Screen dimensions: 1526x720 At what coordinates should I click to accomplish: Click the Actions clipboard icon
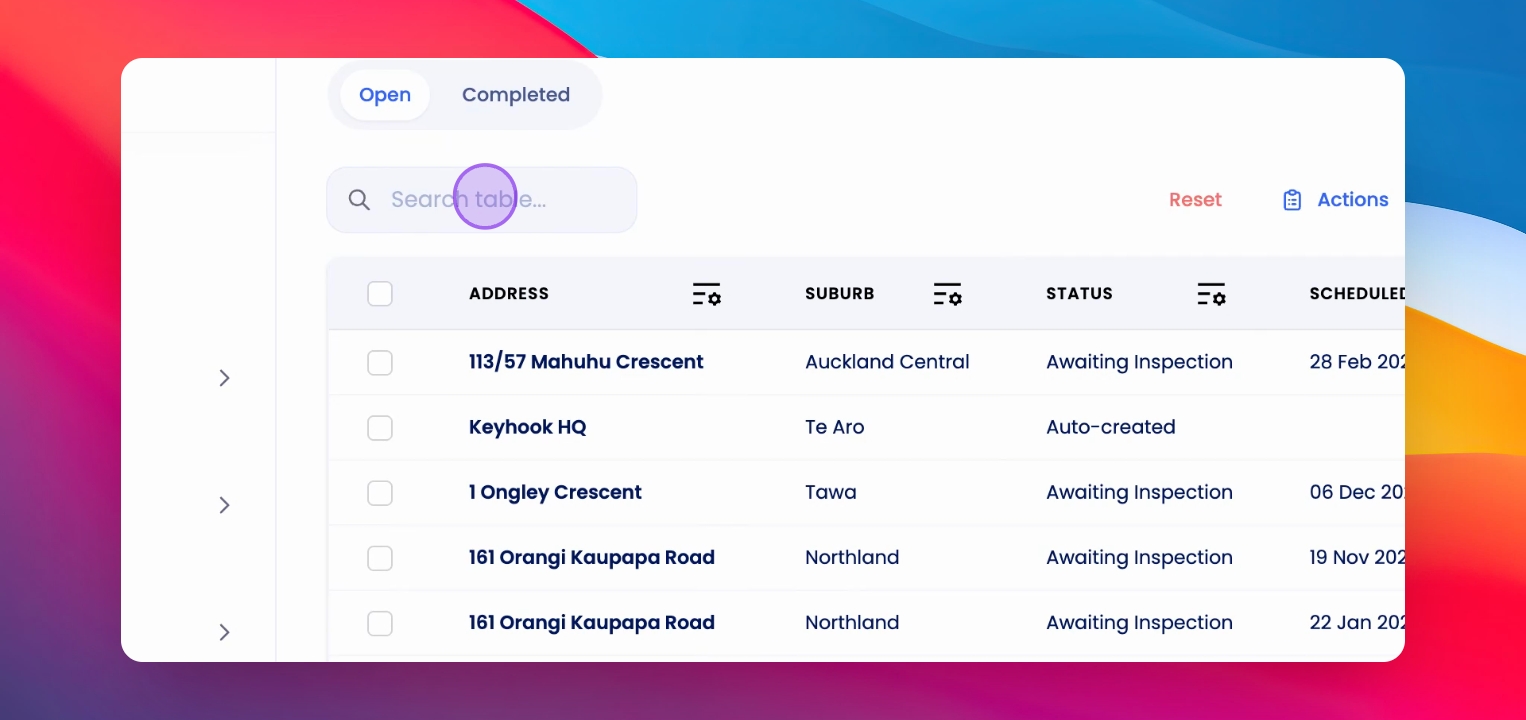[1292, 200]
